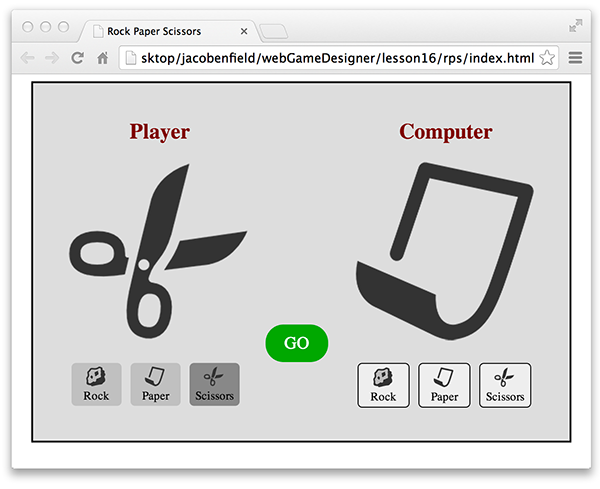600x489 pixels.
Task: Open the Chrome hamburger menu
Action: pyautogui.click(x=575, y=58)
